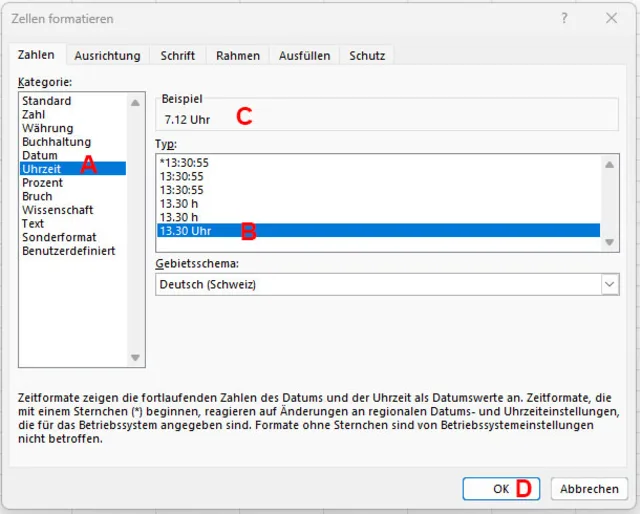
Task: Expand the Gebietsschema dropdown
Action: [609, 285]
